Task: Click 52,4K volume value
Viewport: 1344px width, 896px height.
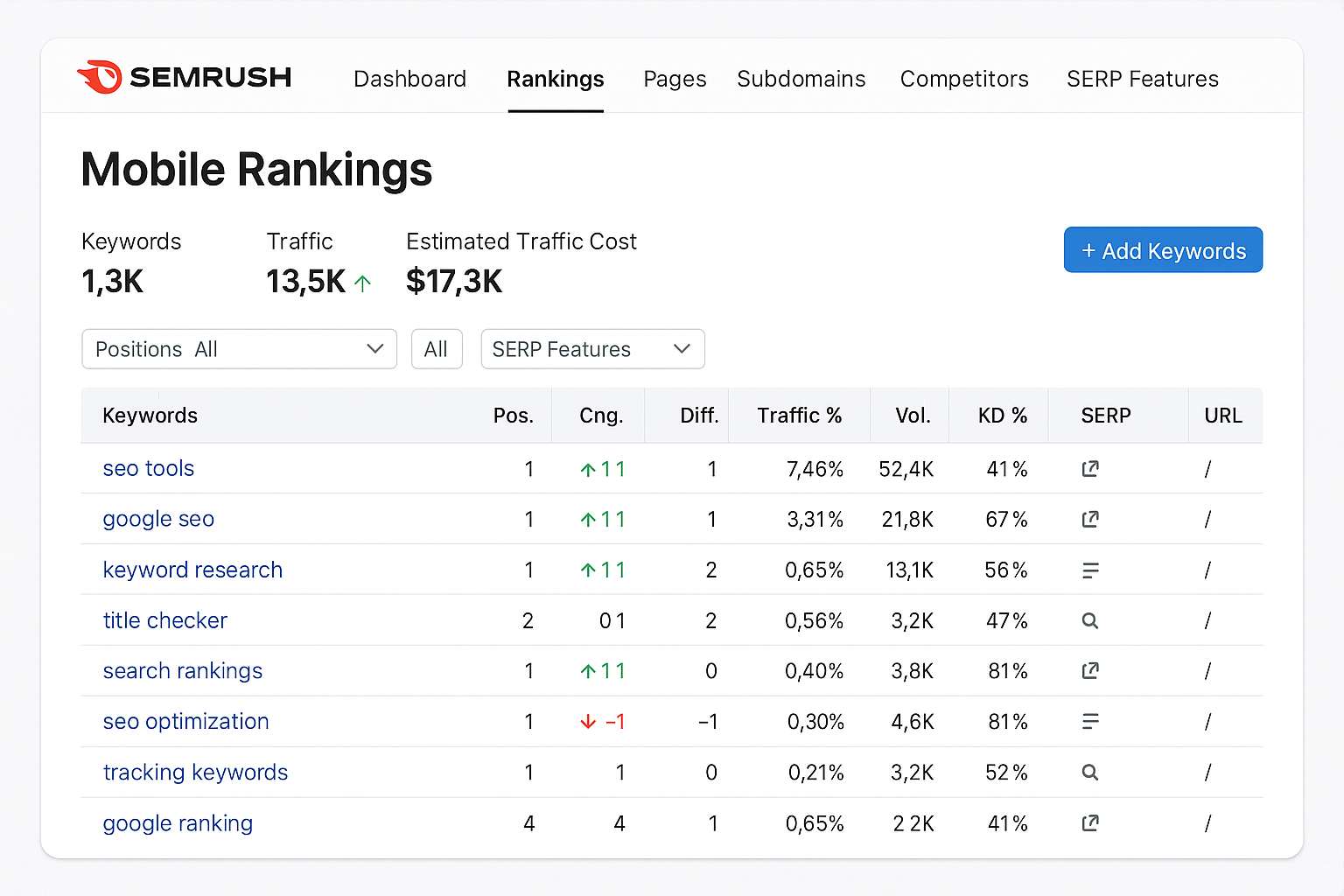Action: [906, 470]
